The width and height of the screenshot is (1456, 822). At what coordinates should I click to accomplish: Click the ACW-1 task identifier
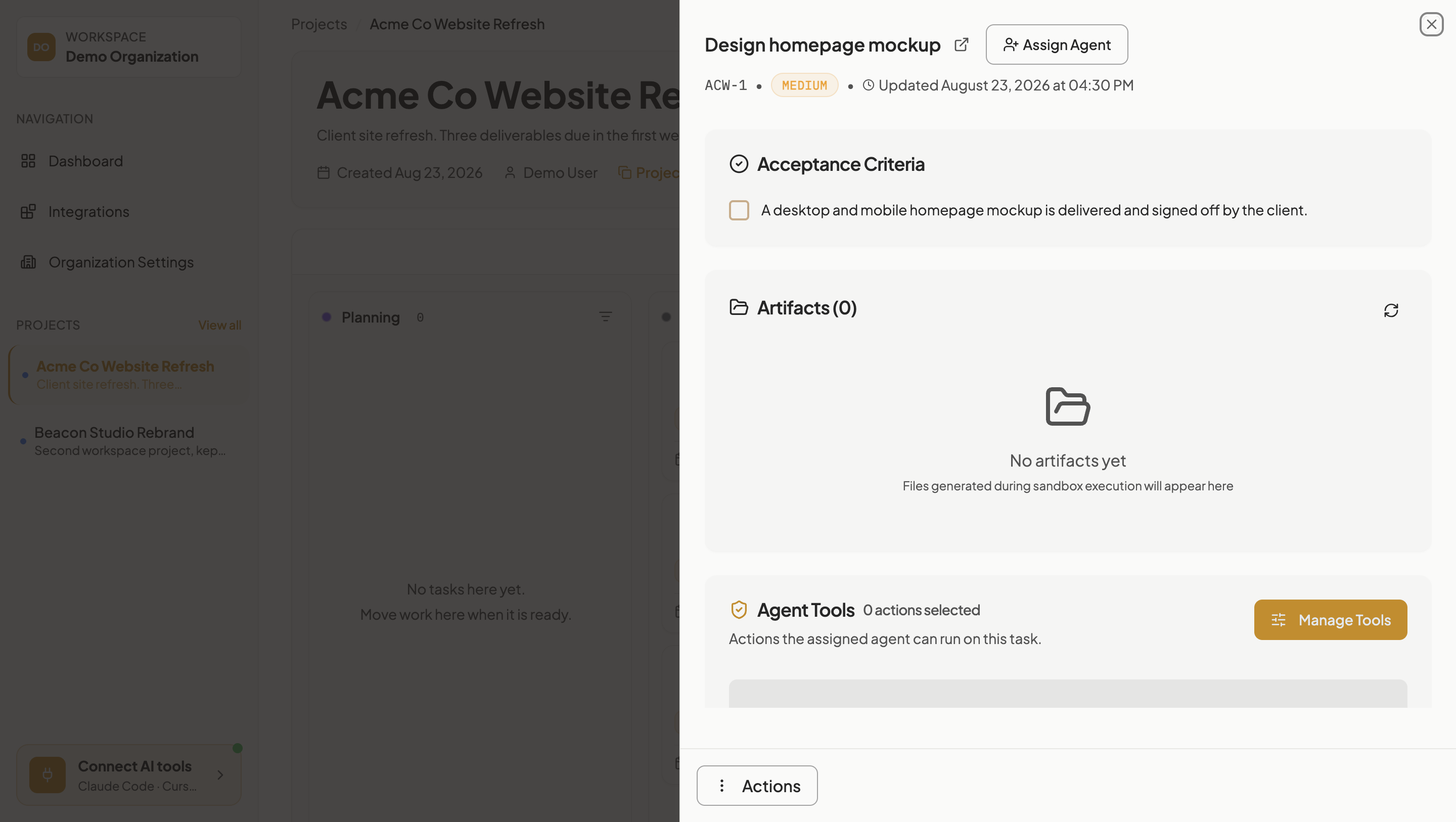(726, 85)
